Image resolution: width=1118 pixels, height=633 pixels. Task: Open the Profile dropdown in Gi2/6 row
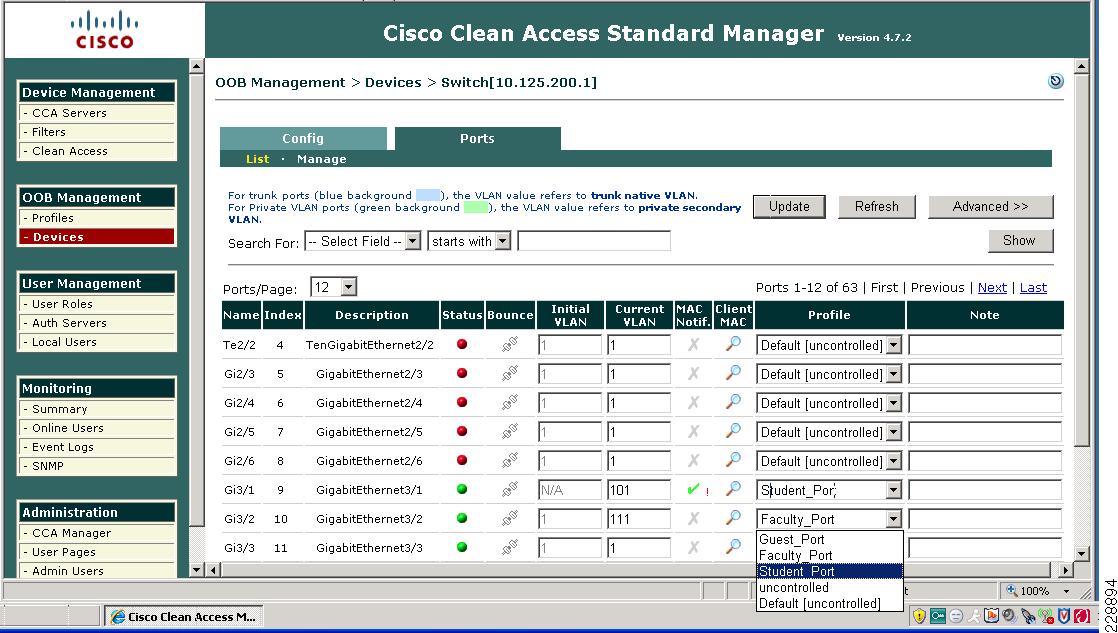pyautogui.click(x=893, y=461)
